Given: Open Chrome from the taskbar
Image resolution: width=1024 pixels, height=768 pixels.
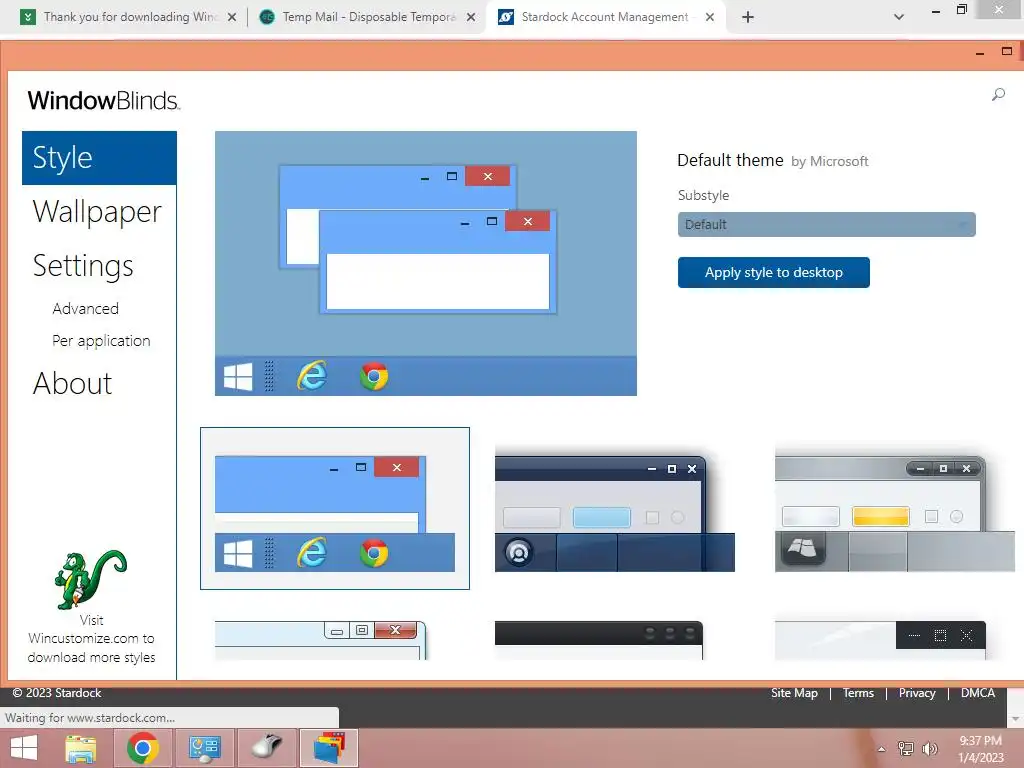Looking at the screenshot, I should tap(143, 748).
